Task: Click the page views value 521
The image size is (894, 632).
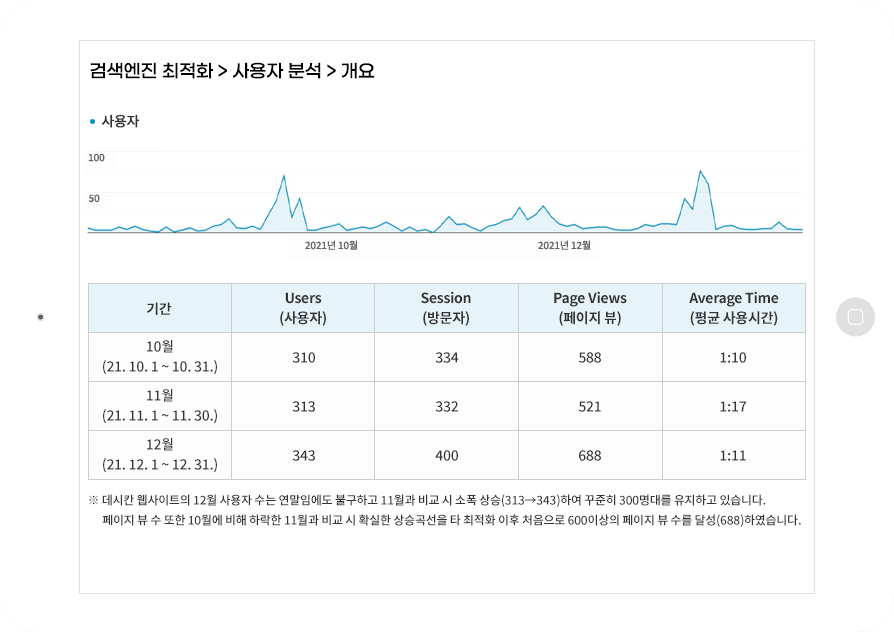Action: coord(590,407)
